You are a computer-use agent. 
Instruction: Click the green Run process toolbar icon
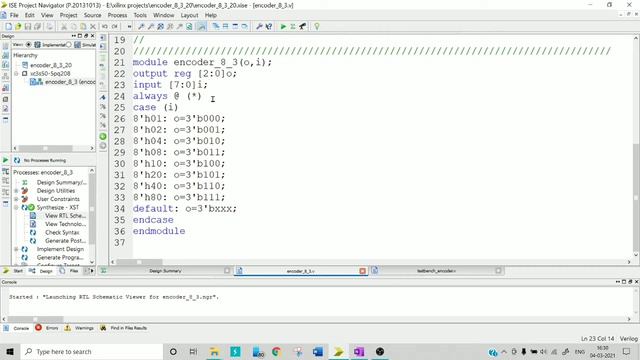point(283,27)
